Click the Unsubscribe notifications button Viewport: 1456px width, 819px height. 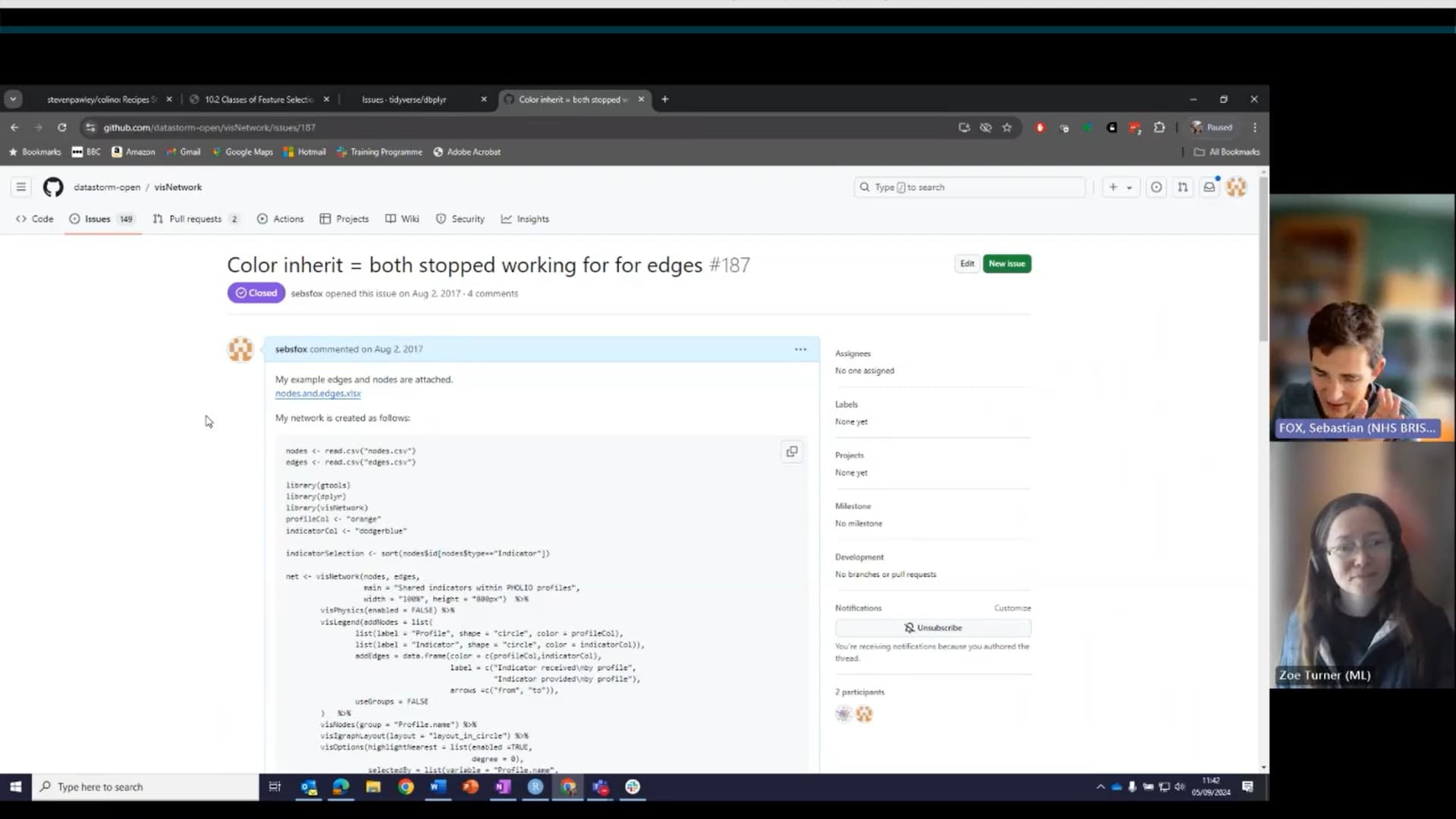point(933,628)
